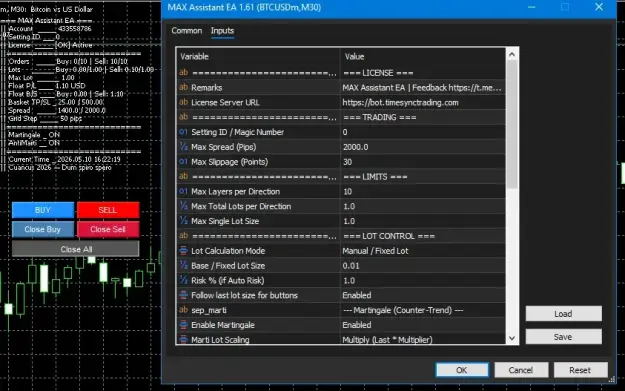The image size is (625, 391).
Task: Click the scrollbar up arrow in inputs list
Action: point(512,55)
